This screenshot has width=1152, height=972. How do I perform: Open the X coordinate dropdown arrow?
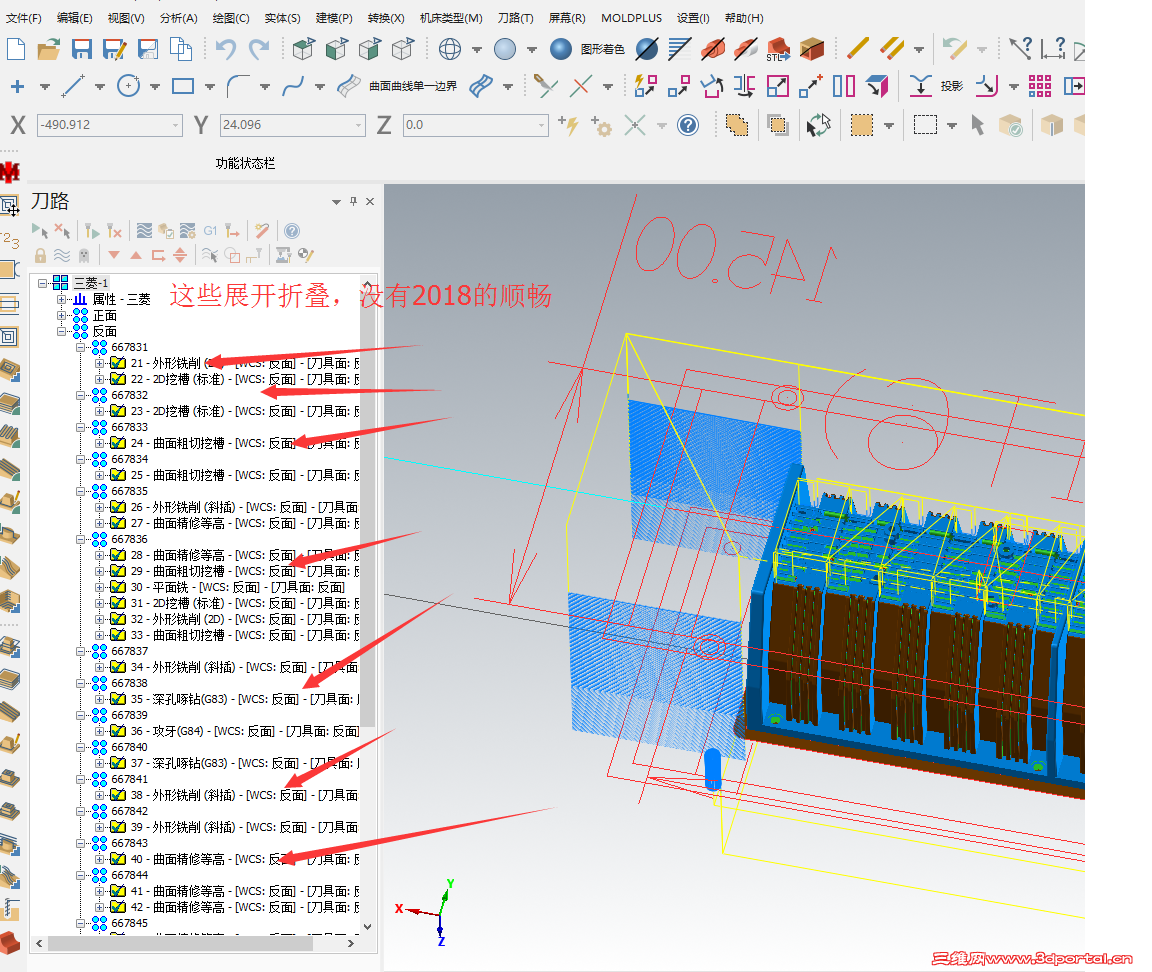point(176,126)
